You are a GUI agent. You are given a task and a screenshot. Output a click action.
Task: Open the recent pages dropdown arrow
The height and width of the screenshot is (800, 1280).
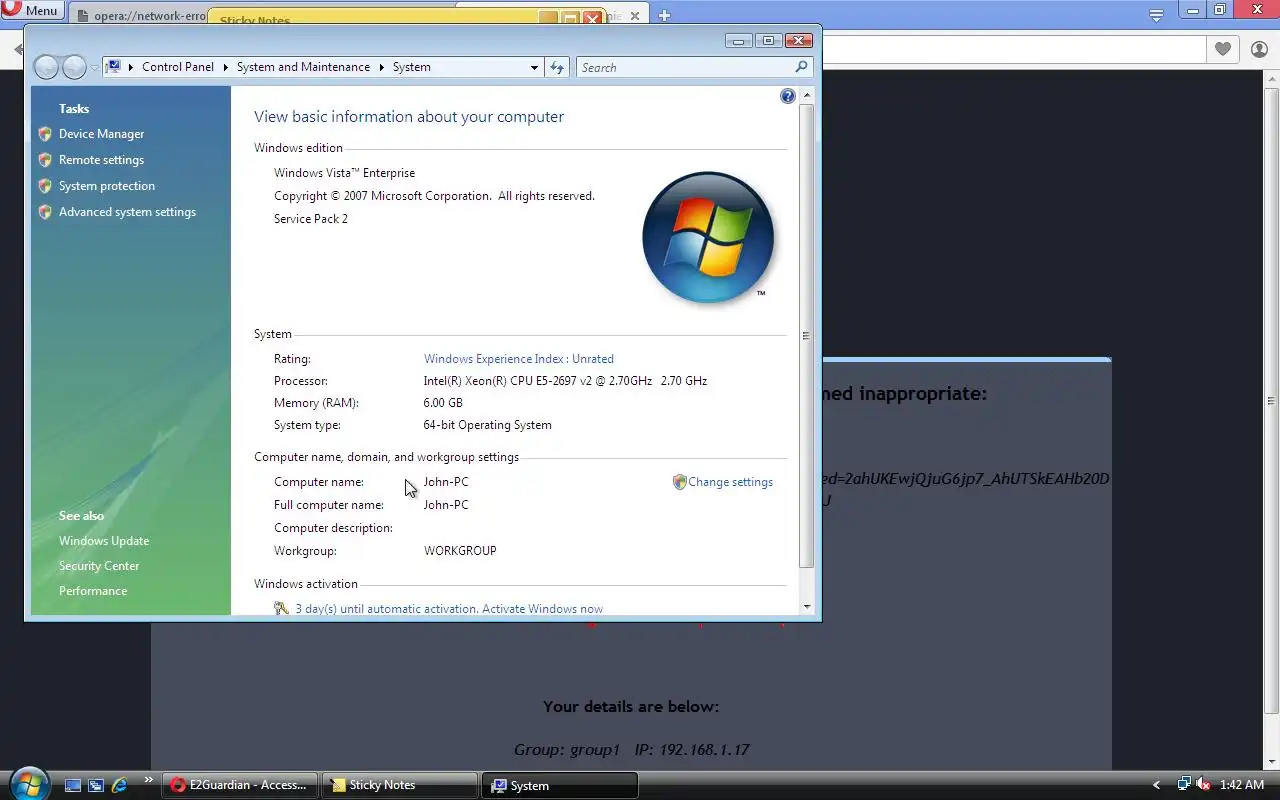(95, 68)
